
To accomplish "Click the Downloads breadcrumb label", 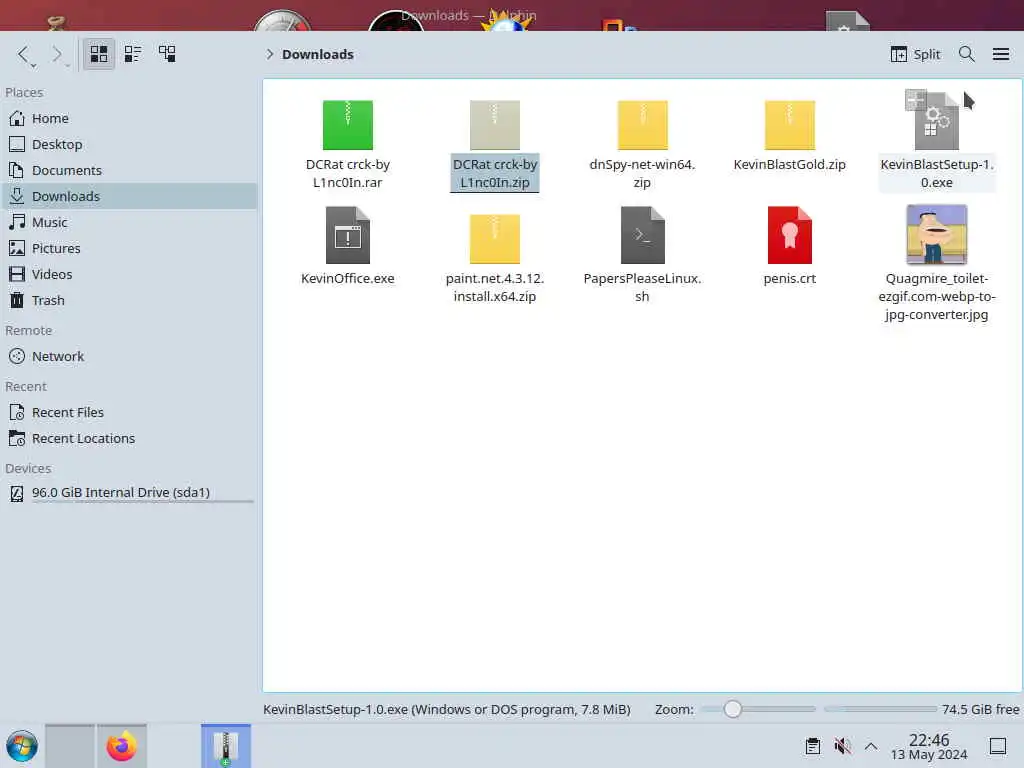I will (x=318, y=54).
